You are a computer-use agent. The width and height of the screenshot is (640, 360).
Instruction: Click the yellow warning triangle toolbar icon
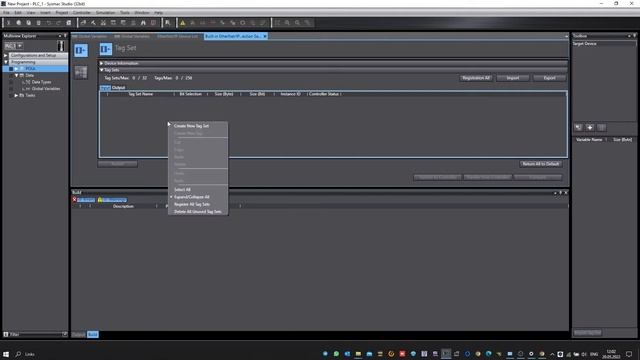click(x=182, y=23)
